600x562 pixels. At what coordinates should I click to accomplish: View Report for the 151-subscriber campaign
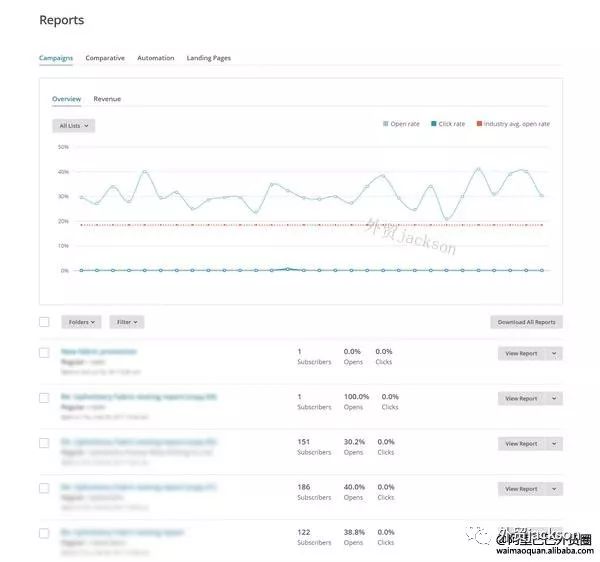pyautogui.click(x=521, y=443)
